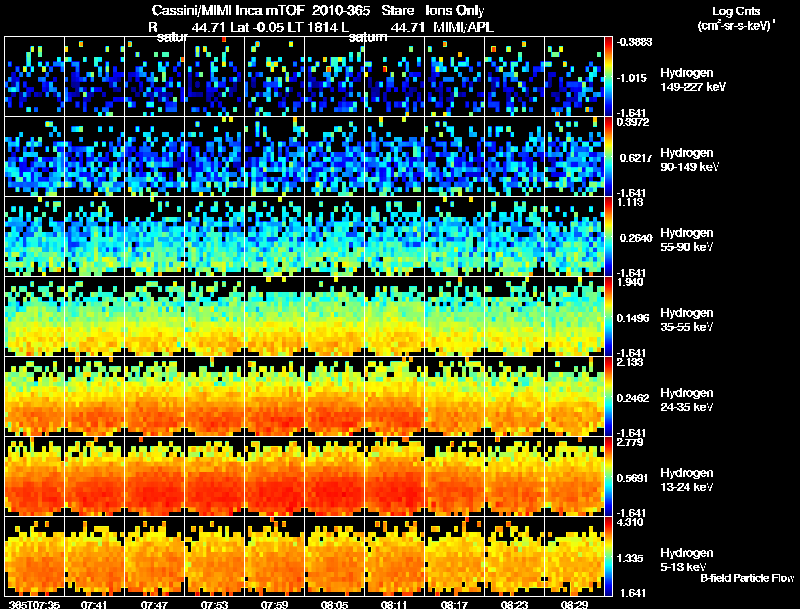Click the '08:29' time axis label
The height and width of the screenshot is (609, 800).
tap(574, 604)
